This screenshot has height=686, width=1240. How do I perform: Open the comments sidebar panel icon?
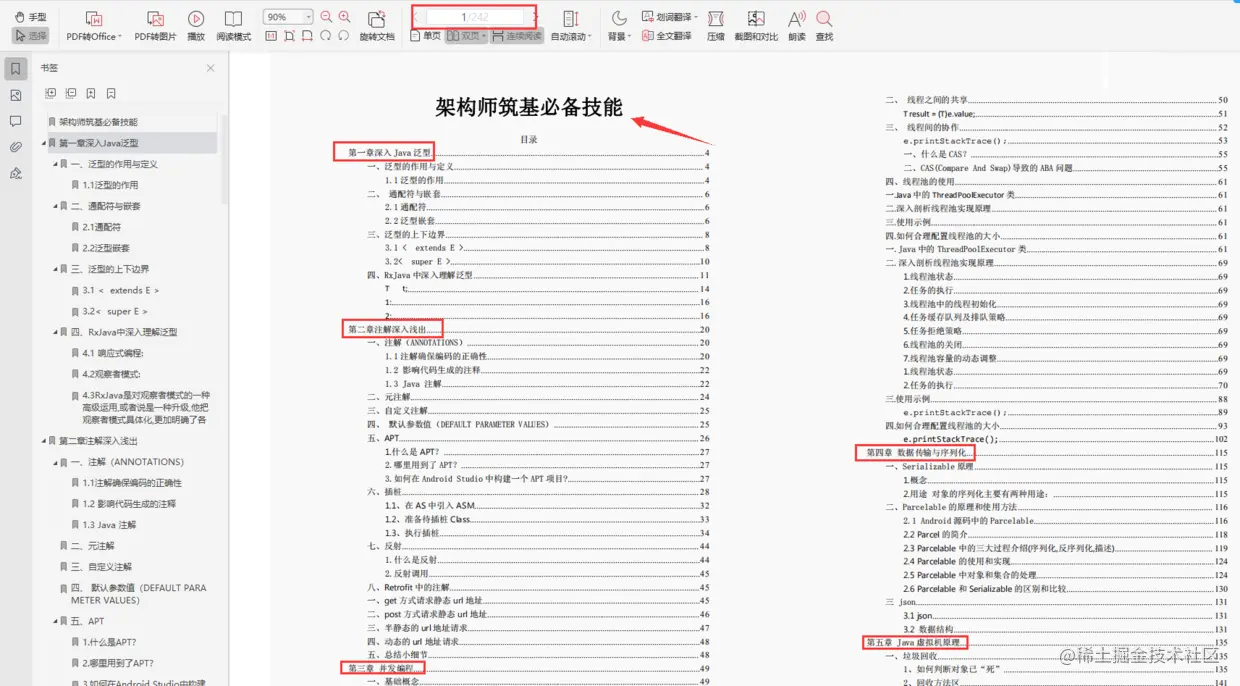pos(16,121)
